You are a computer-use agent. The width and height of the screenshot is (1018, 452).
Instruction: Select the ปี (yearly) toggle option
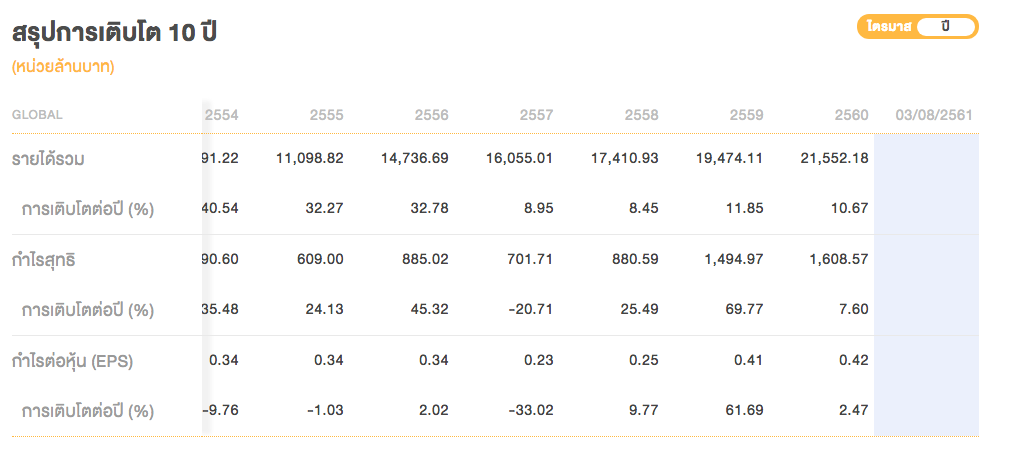tap(944, 27)
